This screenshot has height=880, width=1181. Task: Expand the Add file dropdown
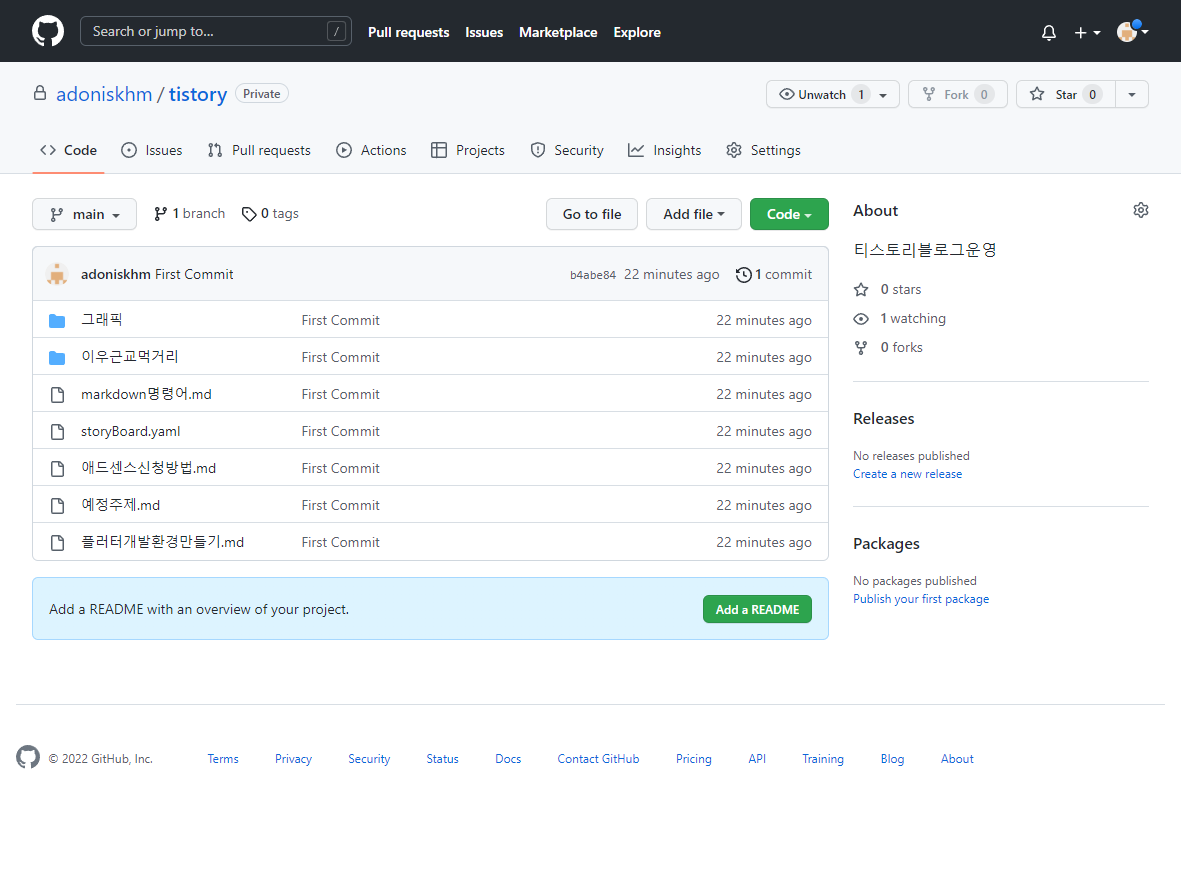(x=694, y=214)
